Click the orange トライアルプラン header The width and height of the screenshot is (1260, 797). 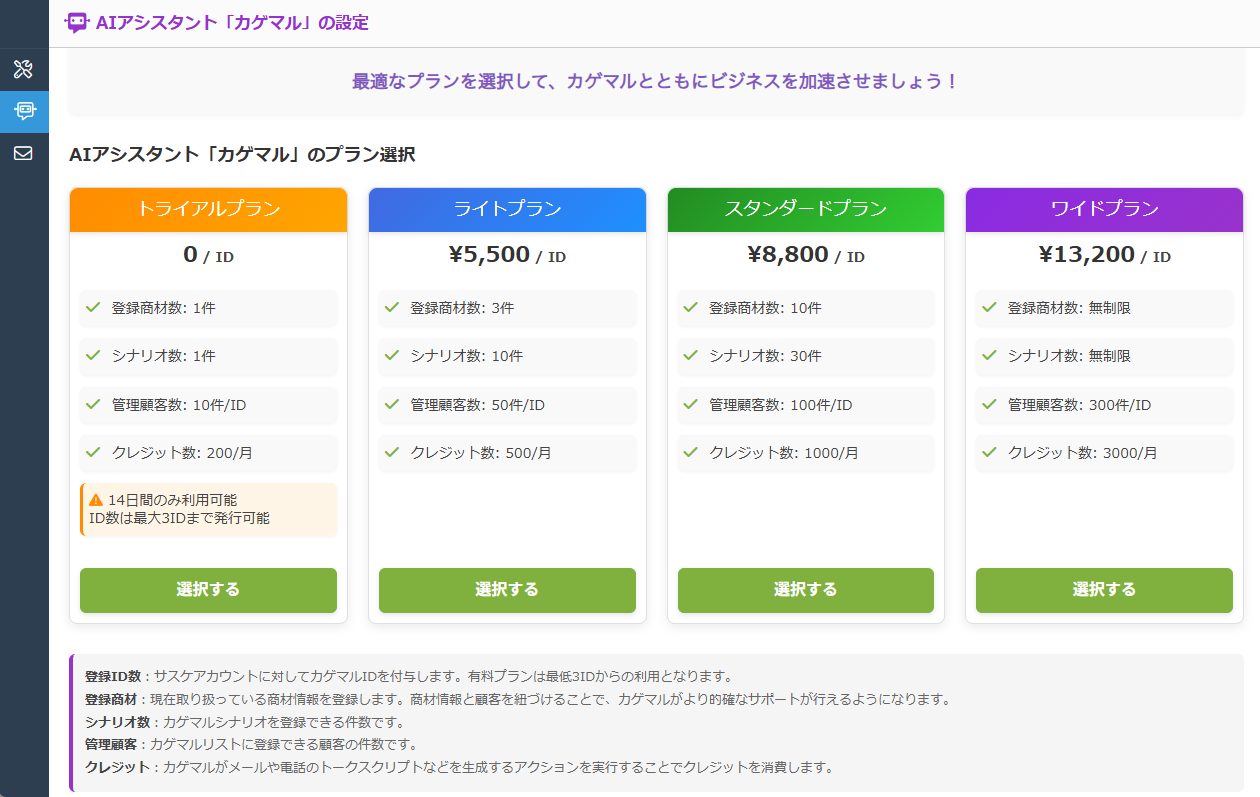208,209
